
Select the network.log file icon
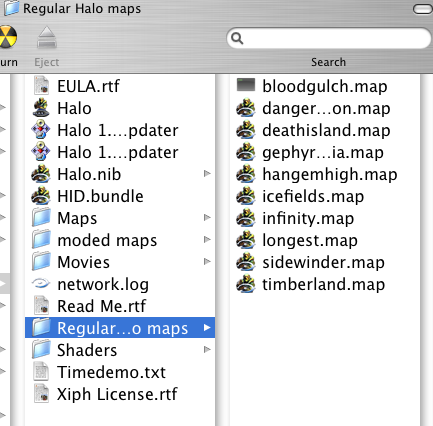pos(41,284)
